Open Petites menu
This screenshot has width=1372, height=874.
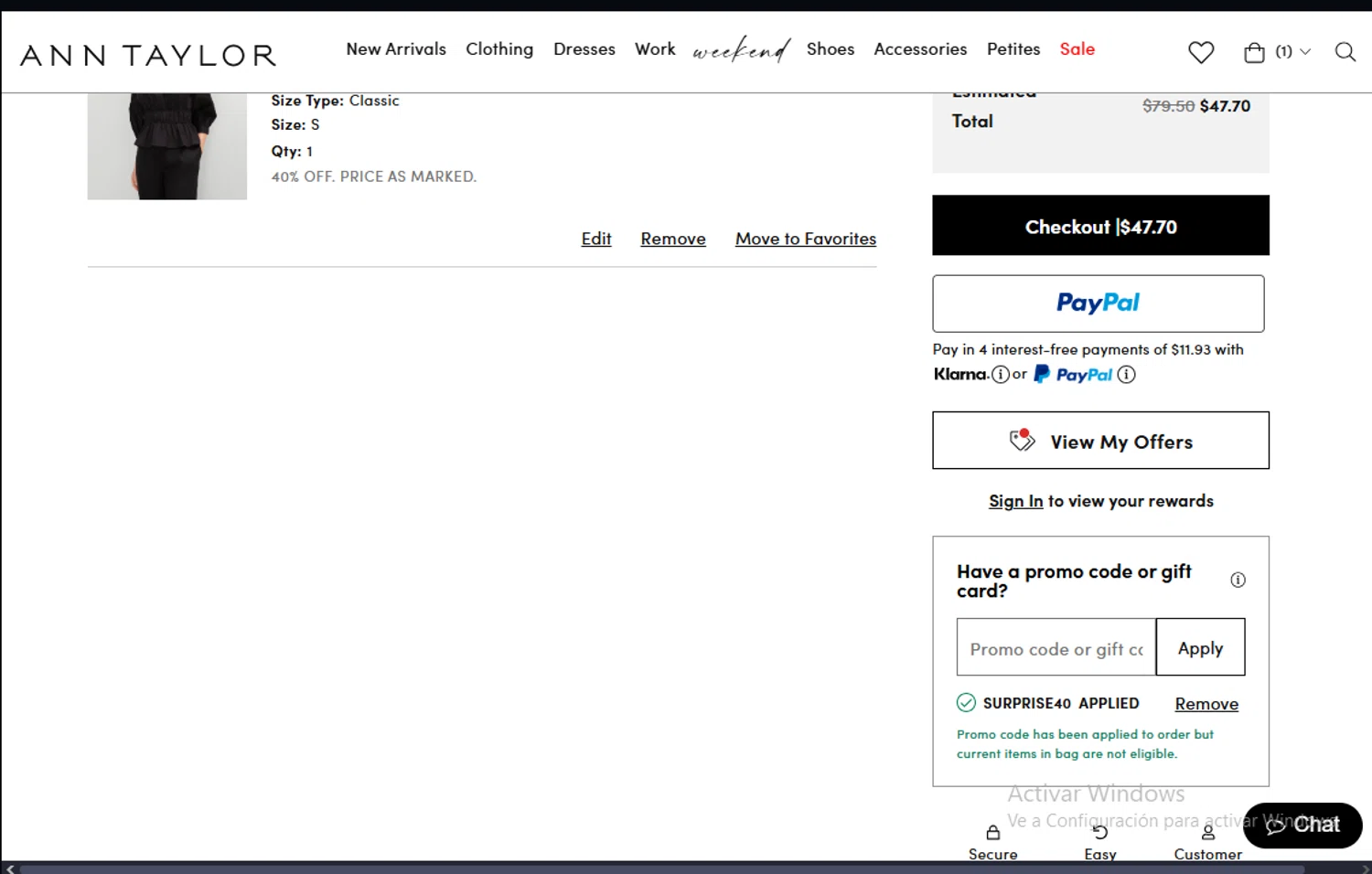point(1013,49)
